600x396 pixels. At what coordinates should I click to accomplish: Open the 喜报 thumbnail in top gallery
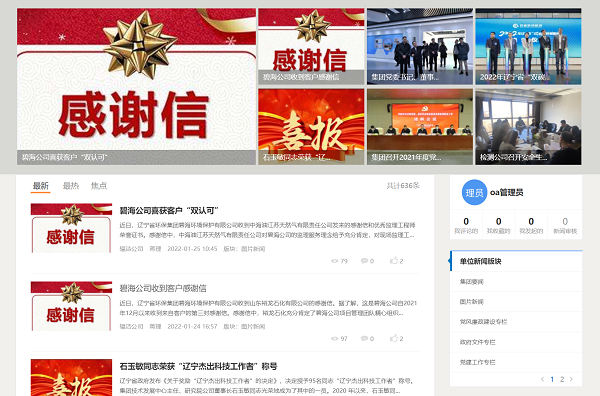pos(311,127)
